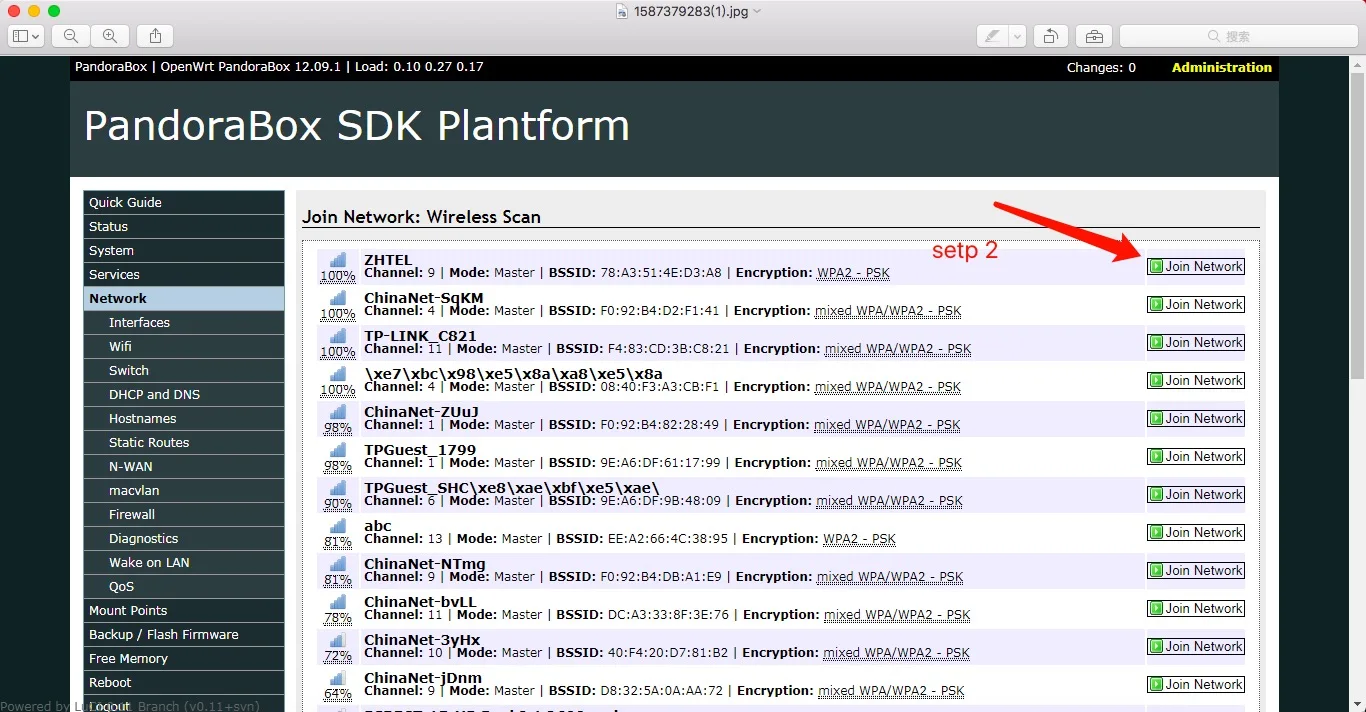
Task: Join the TPGuest_SHC network
Action: [x=1196, y=494]
